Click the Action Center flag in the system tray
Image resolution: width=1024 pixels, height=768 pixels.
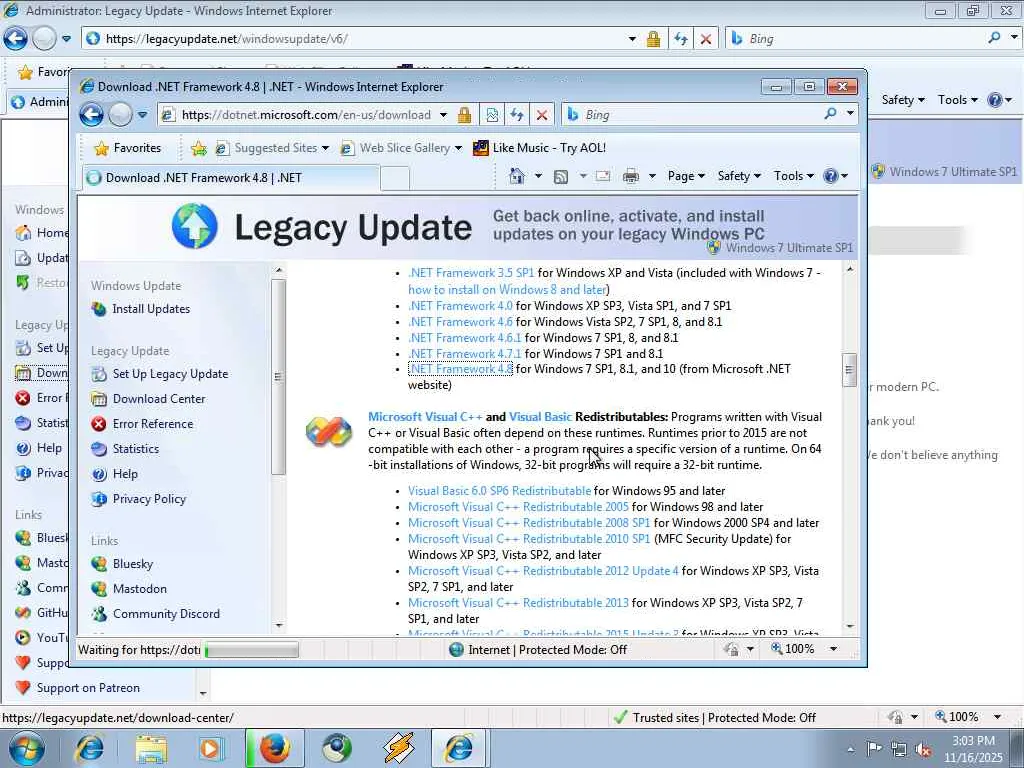click(874, 749)
